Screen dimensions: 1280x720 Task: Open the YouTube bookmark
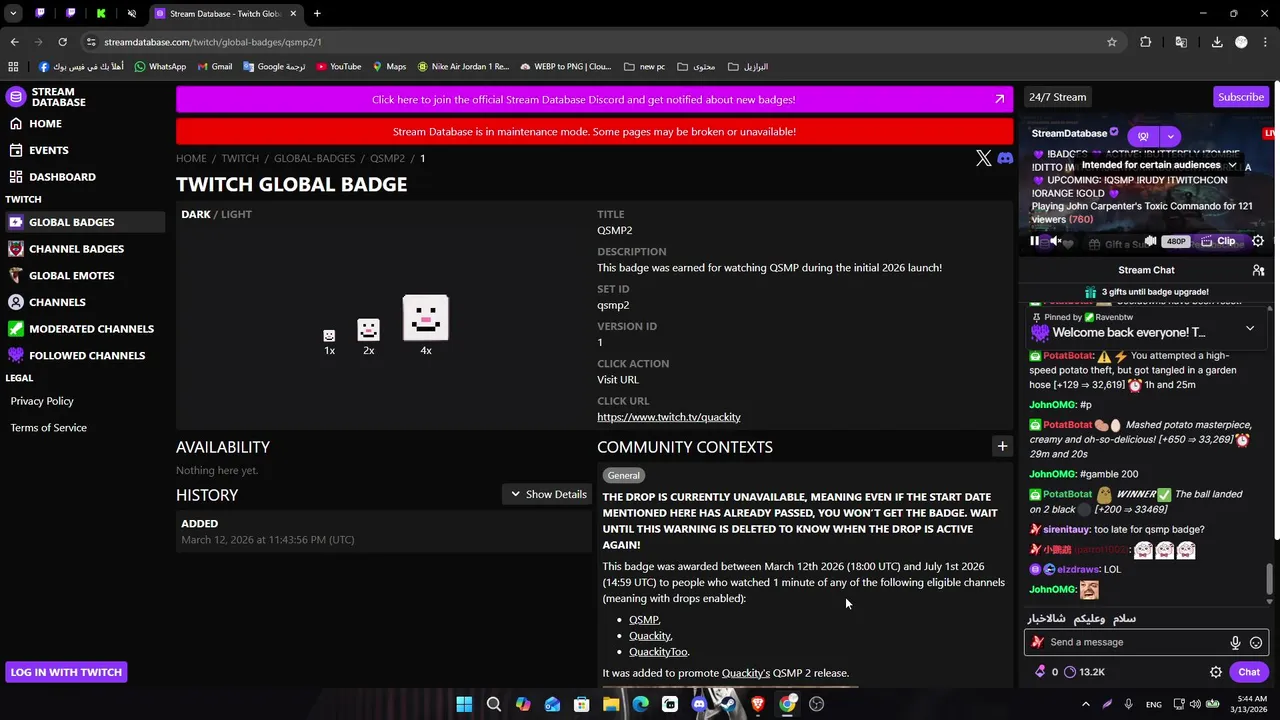[x=338, y=67]
